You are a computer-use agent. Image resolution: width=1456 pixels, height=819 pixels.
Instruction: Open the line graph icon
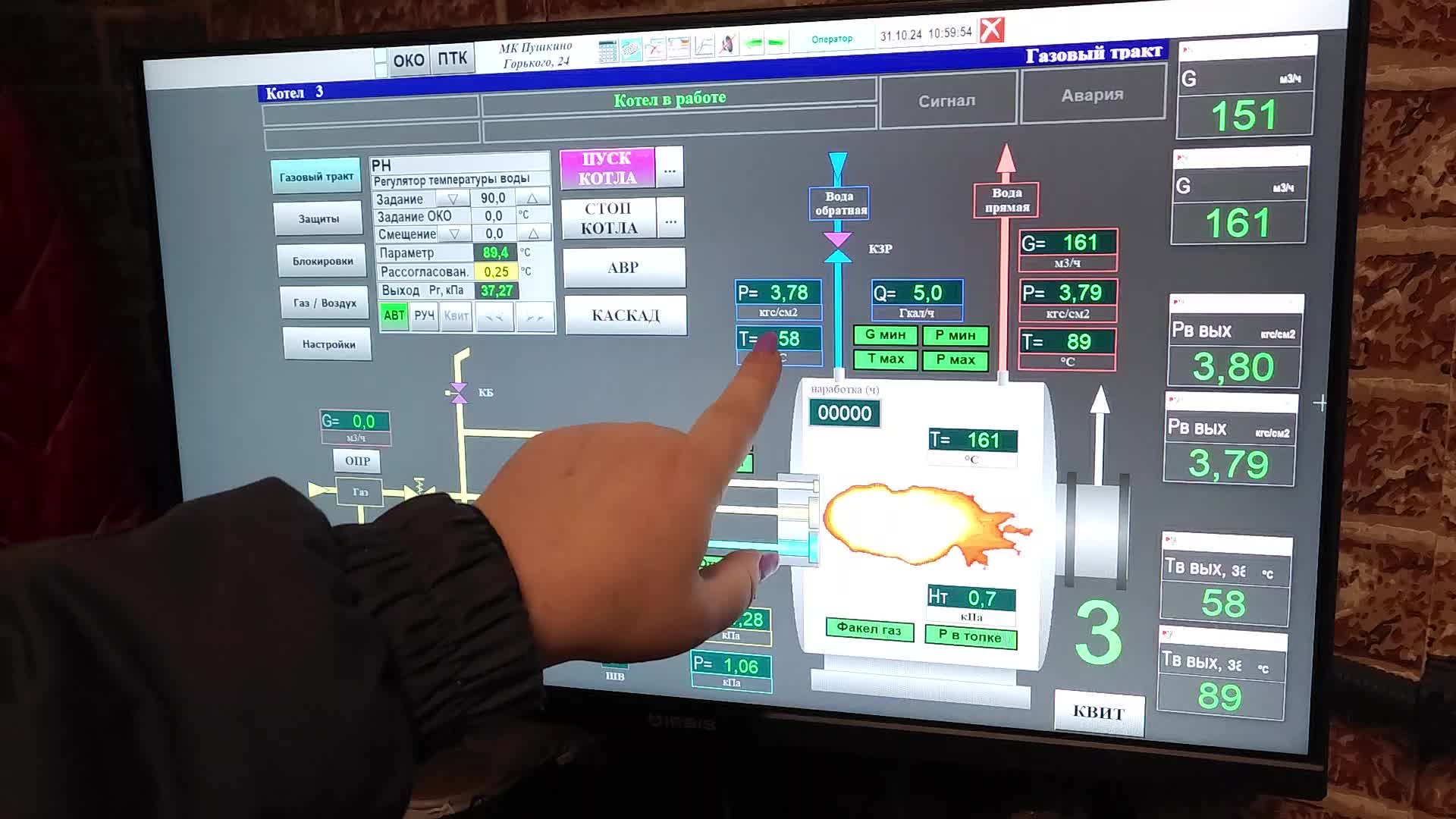coord(703,45)
